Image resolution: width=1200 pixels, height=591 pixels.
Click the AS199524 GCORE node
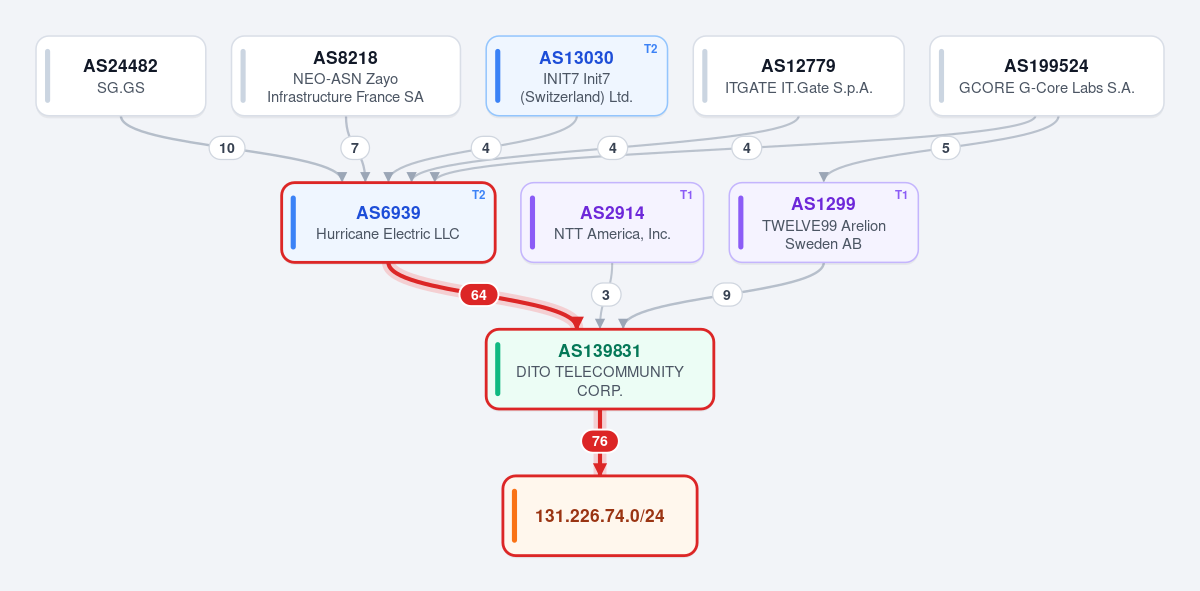coord(1047,76)
